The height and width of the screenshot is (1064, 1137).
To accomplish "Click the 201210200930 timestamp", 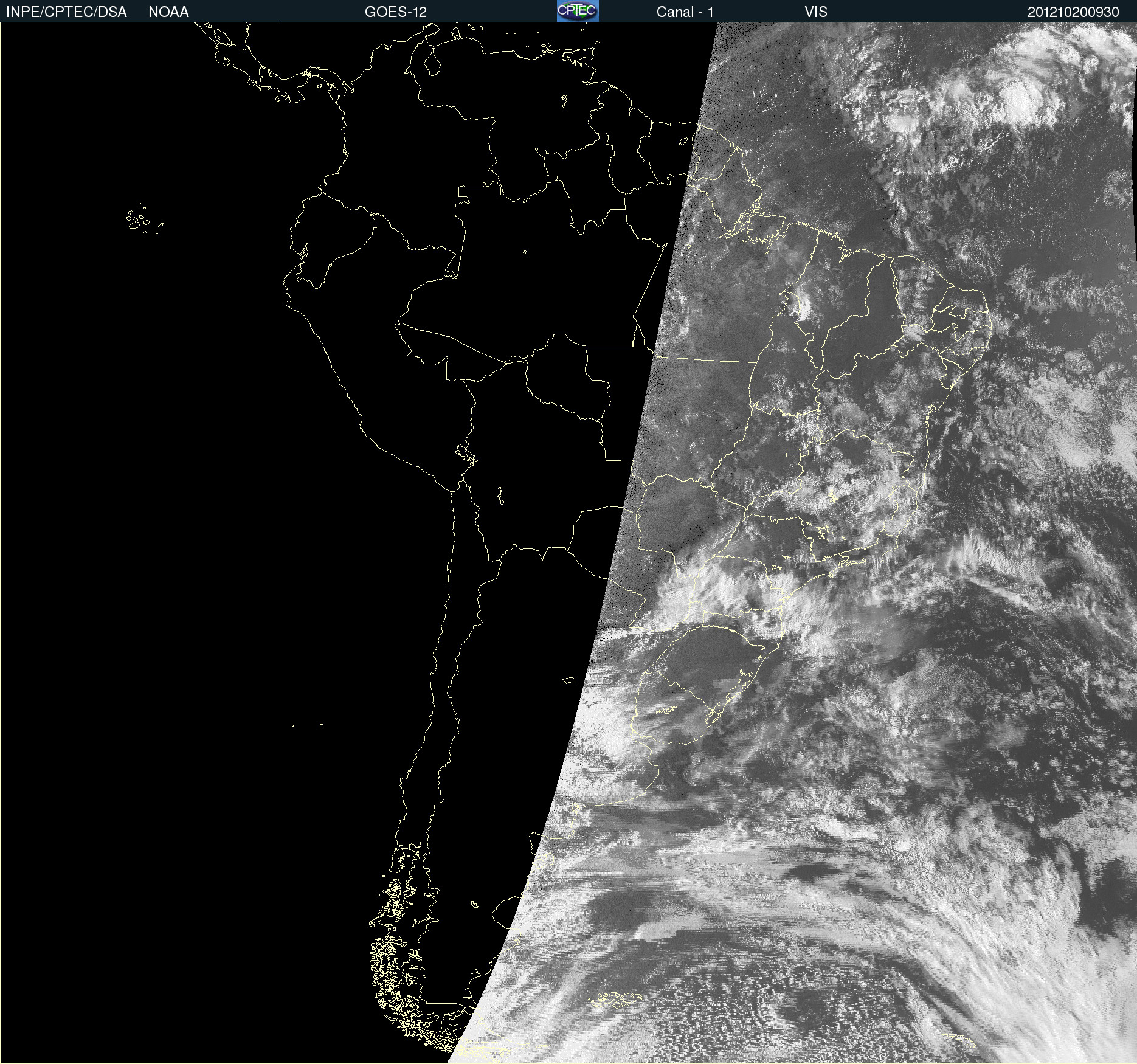I will [1073, 12].
